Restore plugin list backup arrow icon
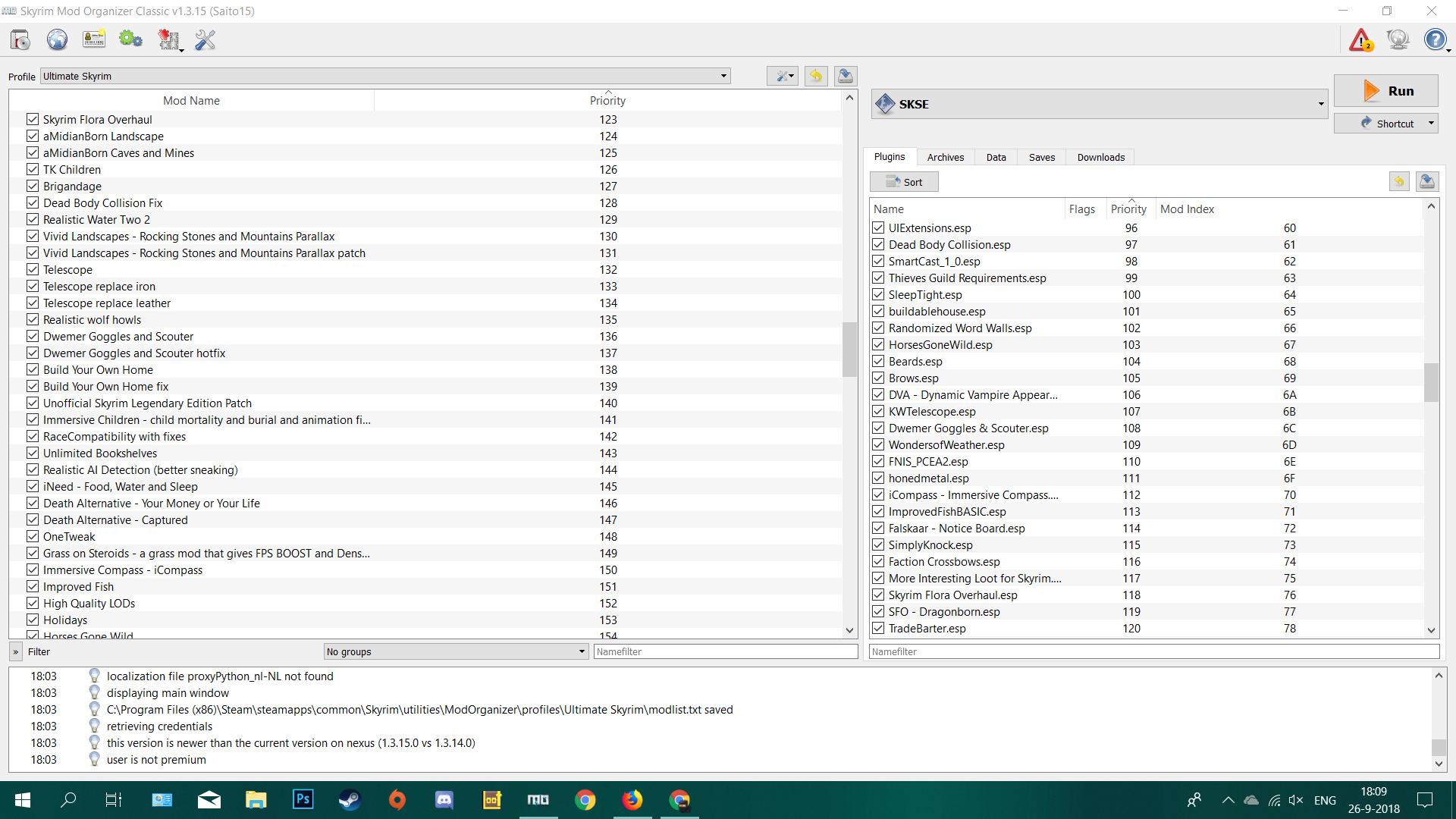This screenshot has width=1456, height=819. tap(1399, 181)
